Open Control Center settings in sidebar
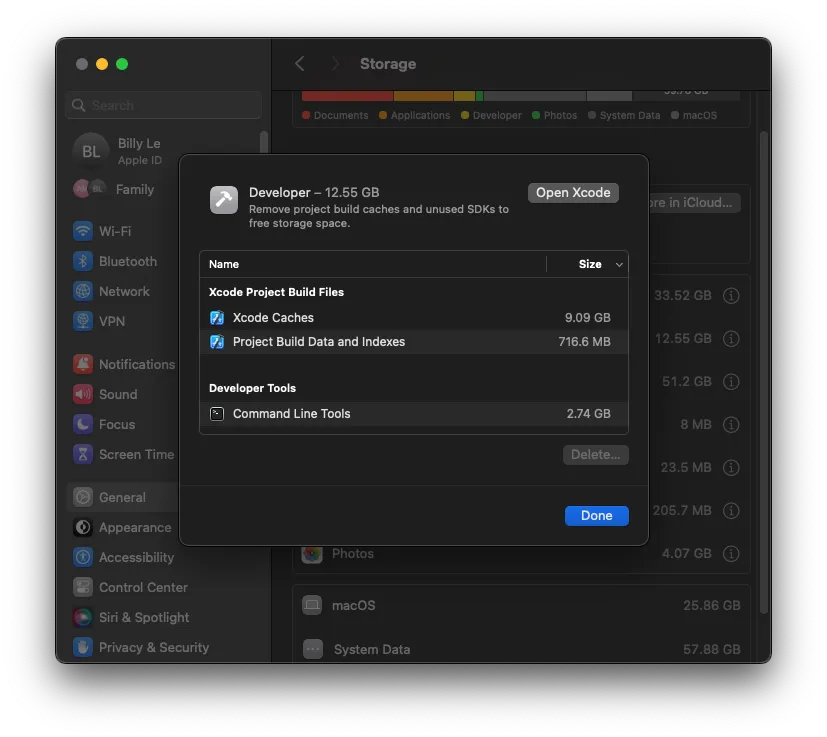 pos(130,587)
